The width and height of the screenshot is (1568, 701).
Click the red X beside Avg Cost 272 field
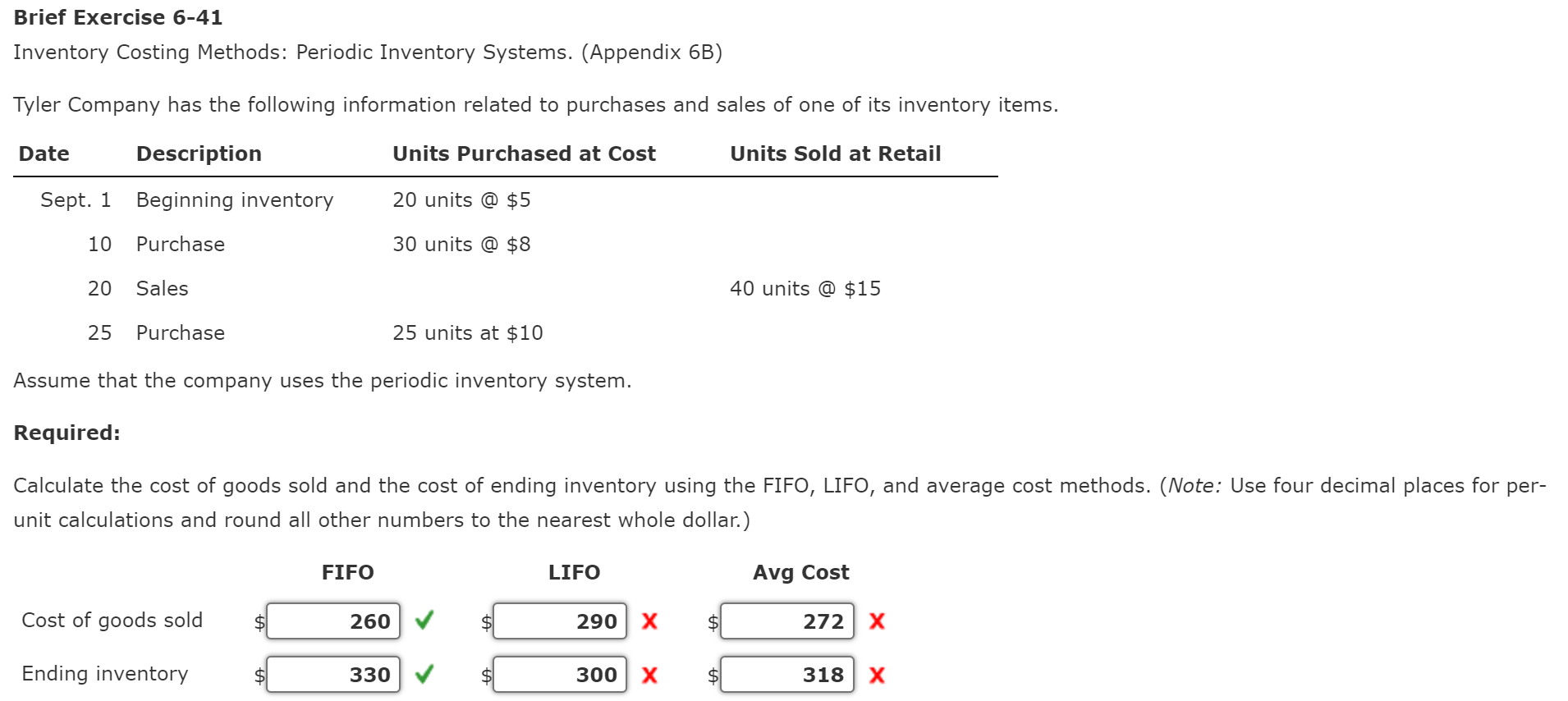[x=876, y=621]
